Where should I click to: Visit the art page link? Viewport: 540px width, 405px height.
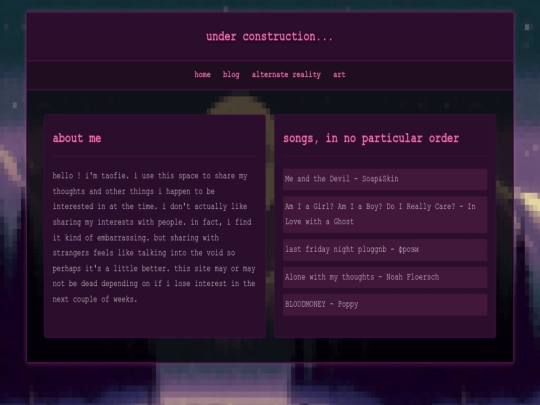click(x=339, y=75)
